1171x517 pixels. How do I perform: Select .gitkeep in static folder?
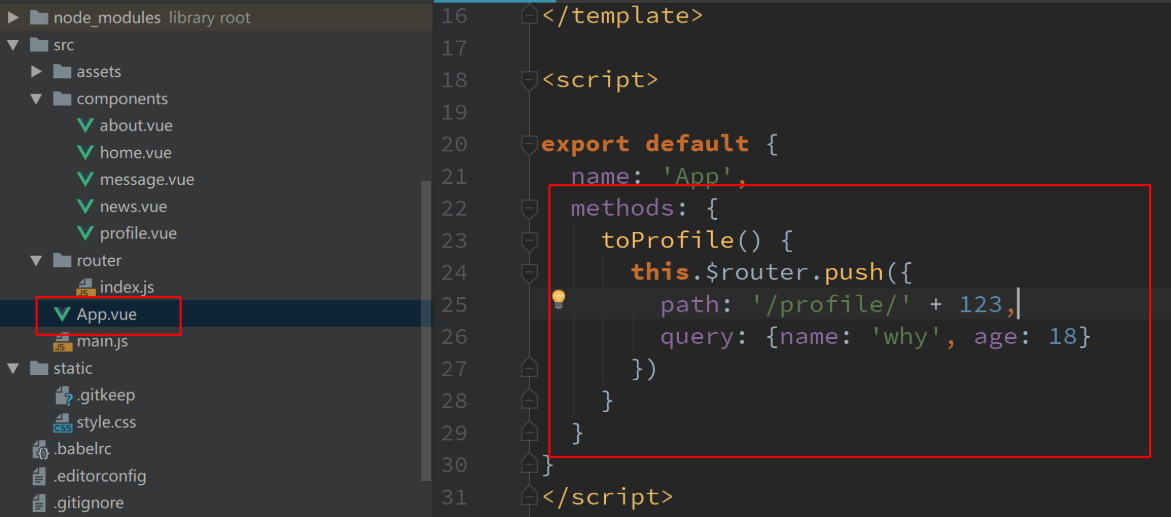(105, 395)
